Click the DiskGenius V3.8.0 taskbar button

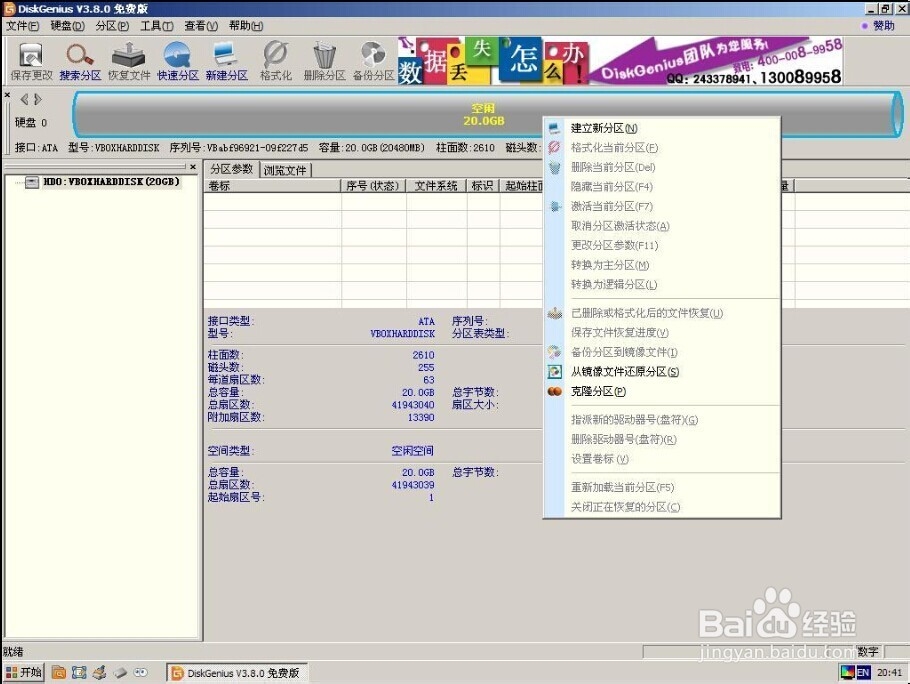237,673
